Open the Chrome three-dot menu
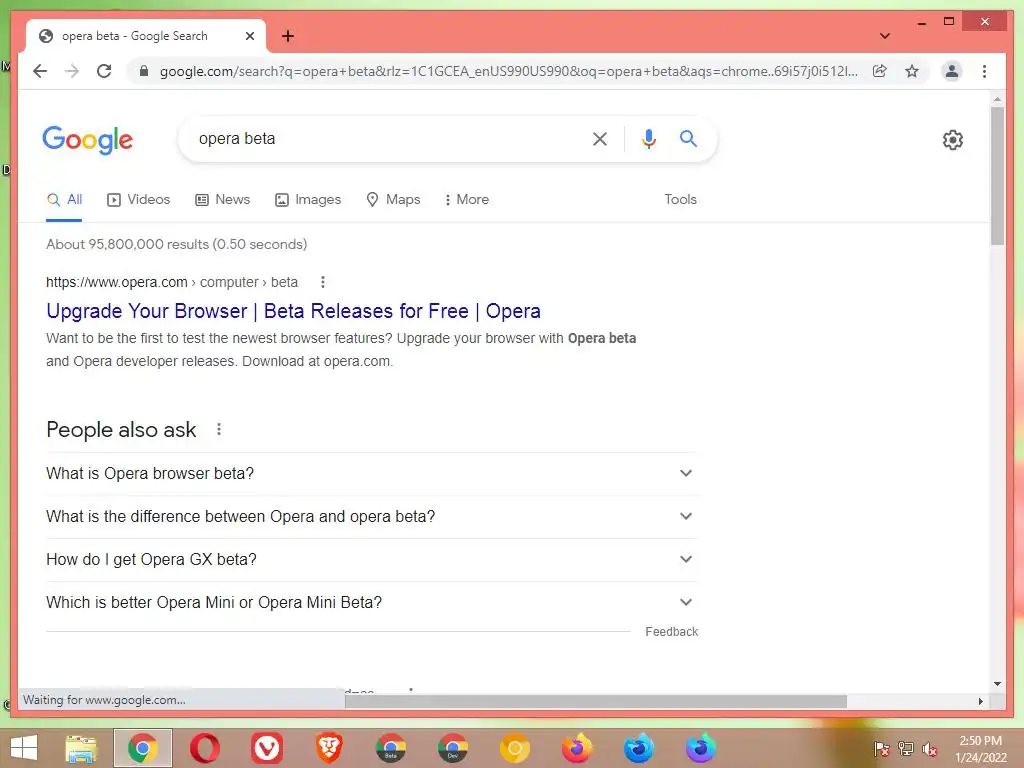 (x=984, y=71)
